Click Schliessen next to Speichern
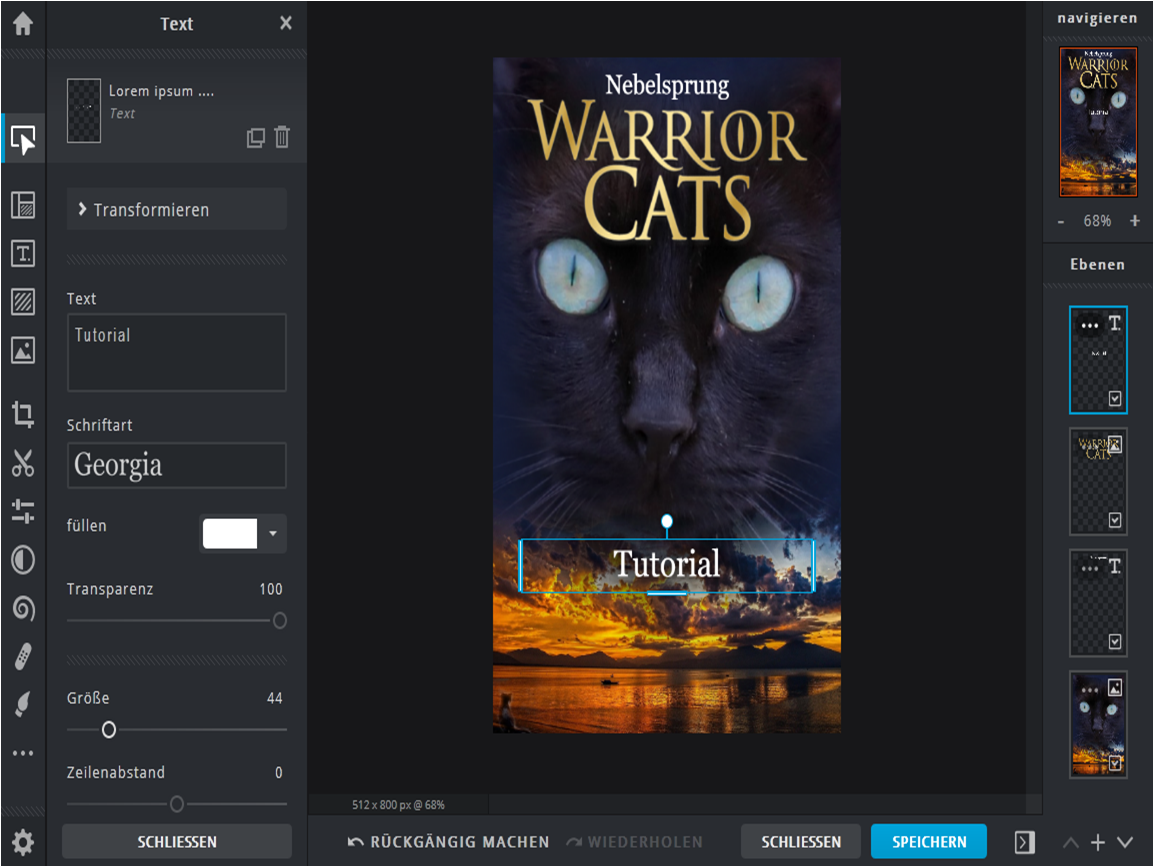This screenshot has height=867, width=1154. 801,841
